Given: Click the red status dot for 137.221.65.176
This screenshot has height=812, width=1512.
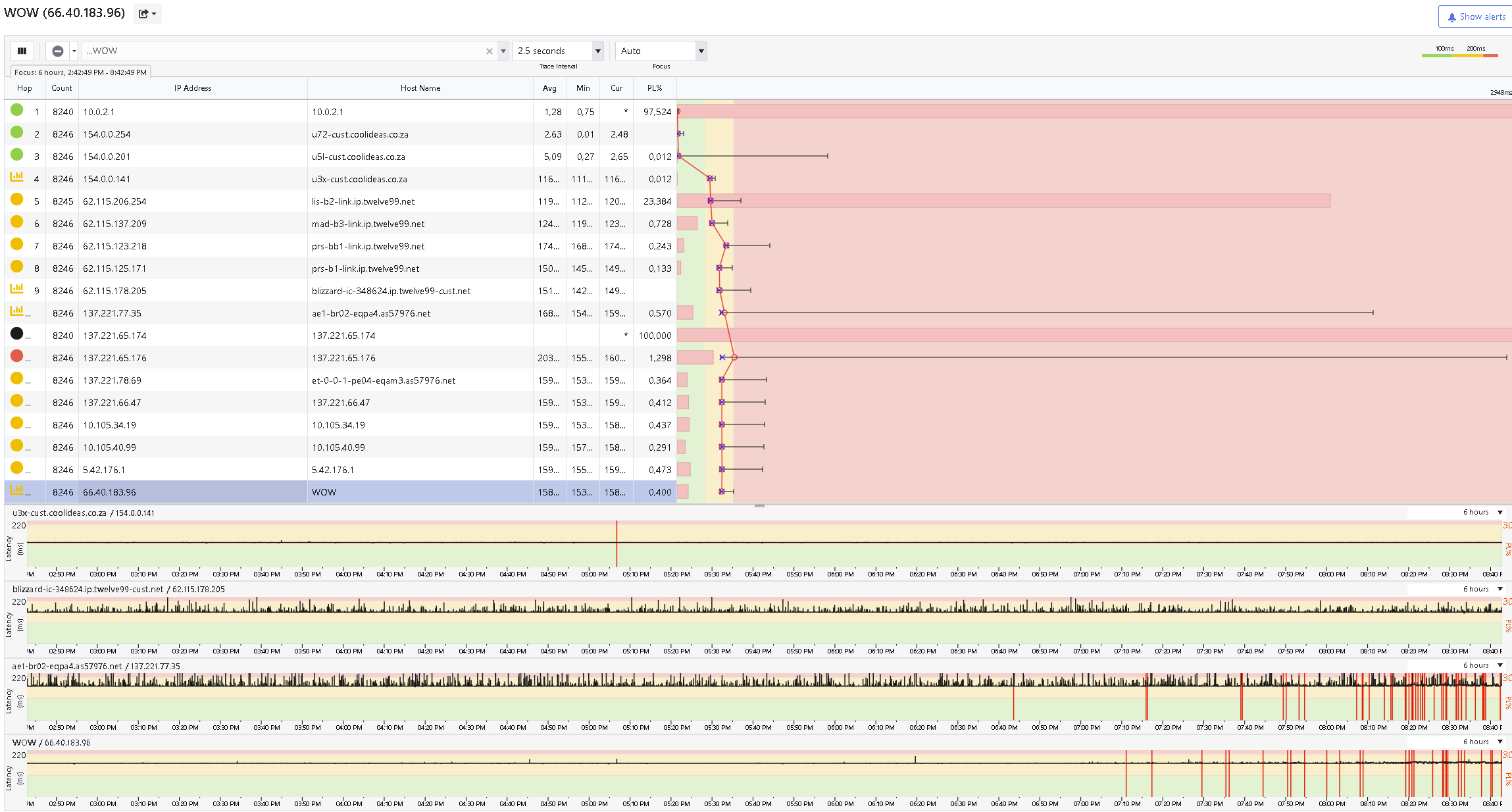Looking at the screenshot, I should tap(17, 356).
